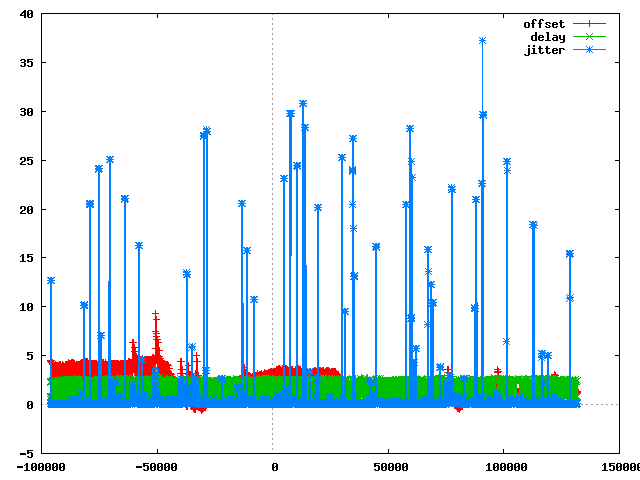This screenshot has height=480, width=640.
Task: Click the tallest red offset spike near 9
Action: point(156,313)
